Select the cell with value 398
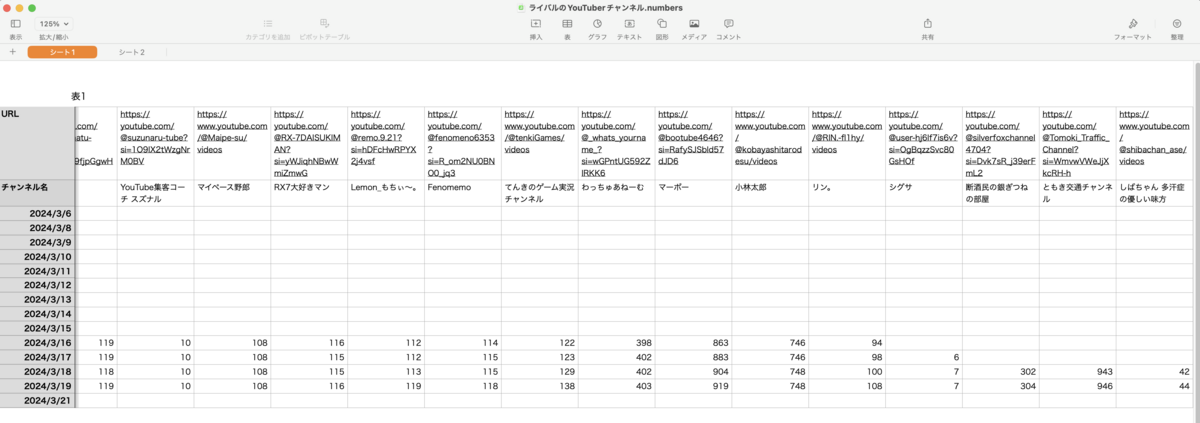The width and height of the screenshot is (1200, 423). click(x=617, y=343)
